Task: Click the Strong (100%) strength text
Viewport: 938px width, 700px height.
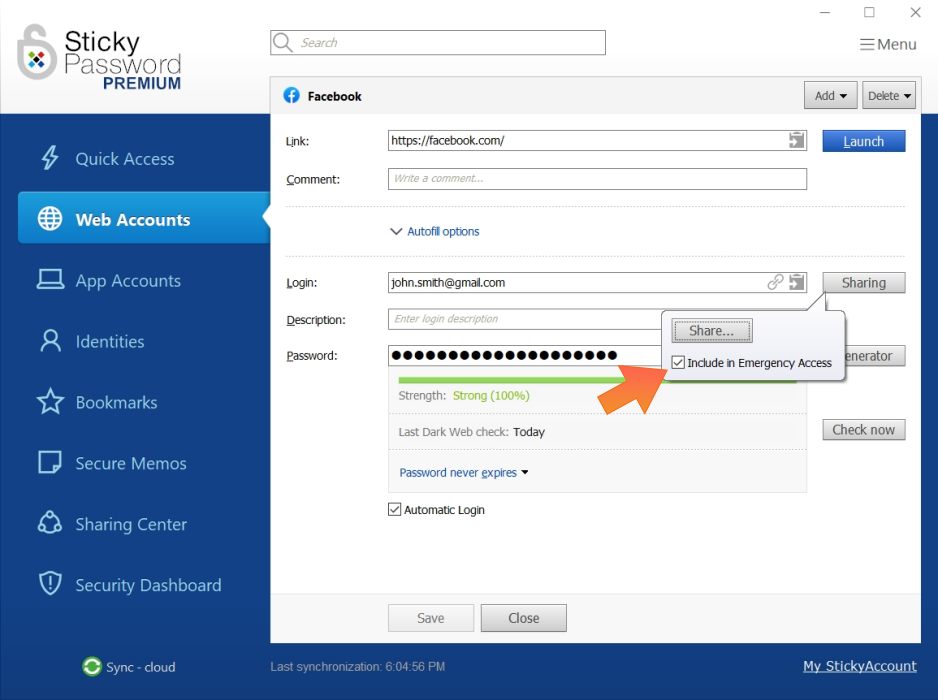Action: pos(491,395)
